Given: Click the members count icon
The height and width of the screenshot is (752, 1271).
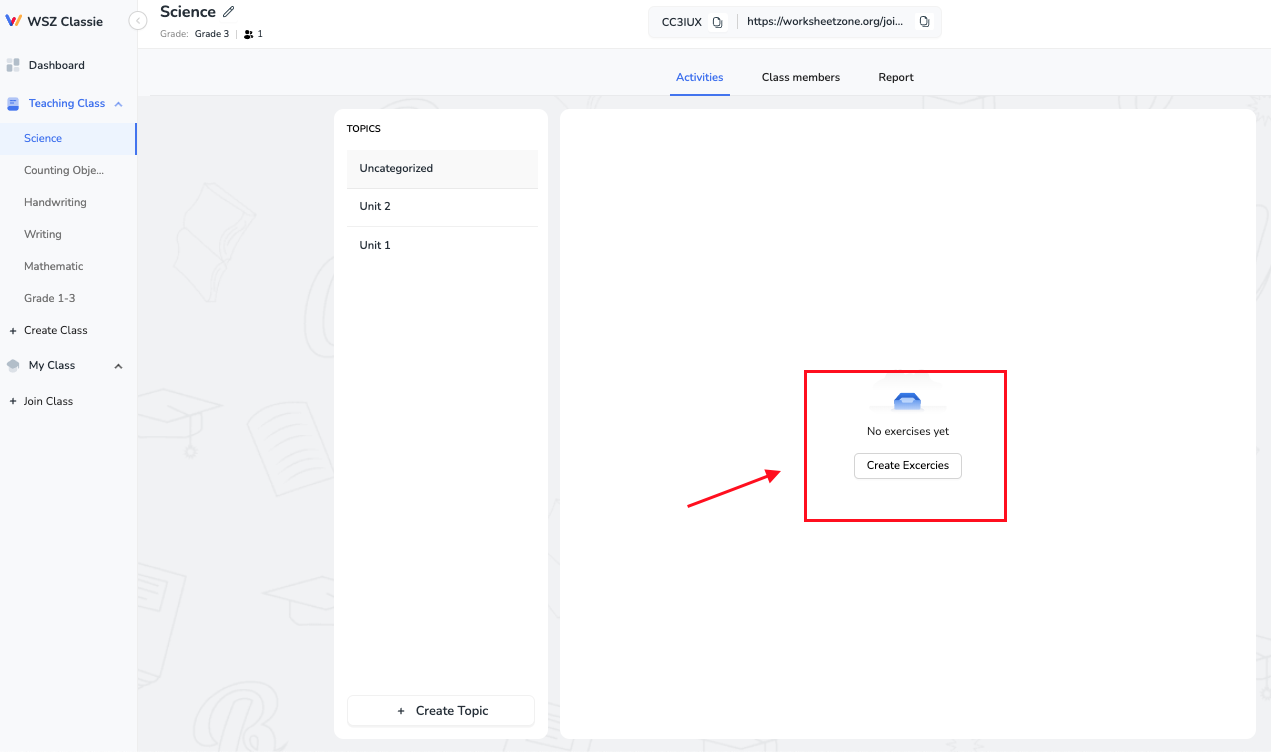Looking at the screenshot, I should coord(248,34).
